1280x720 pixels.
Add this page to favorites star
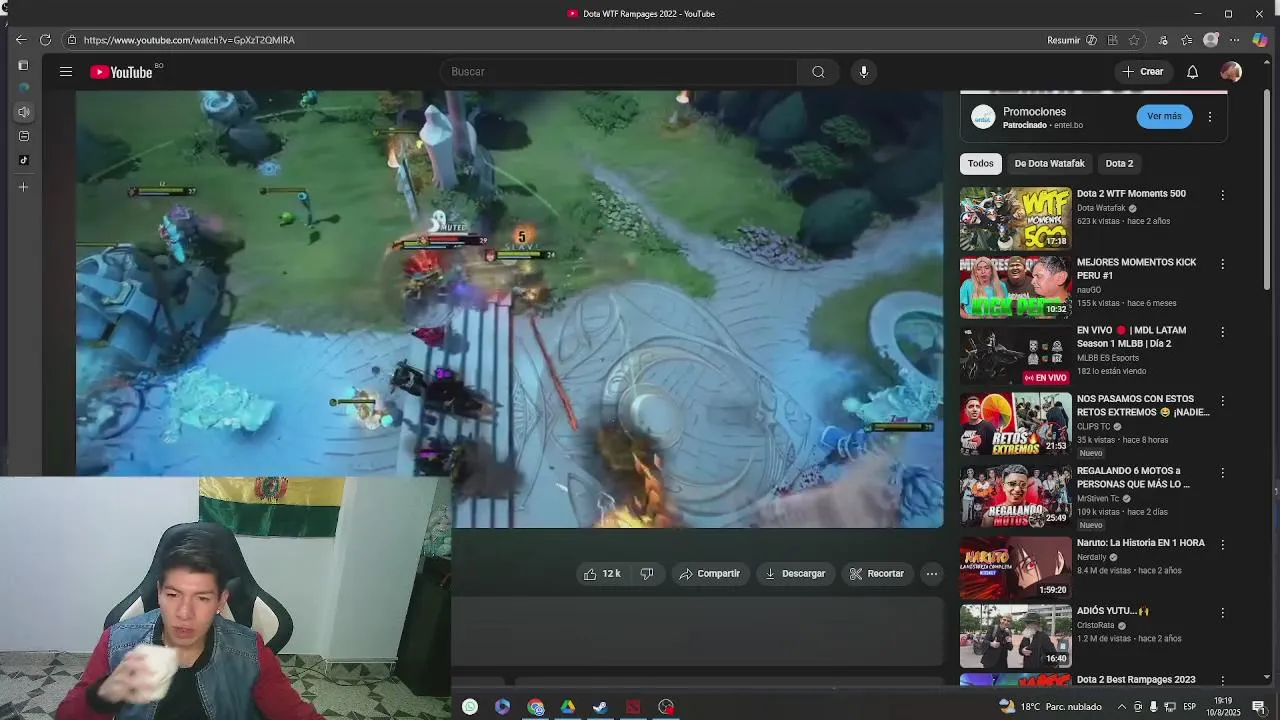click(1133, 40)
